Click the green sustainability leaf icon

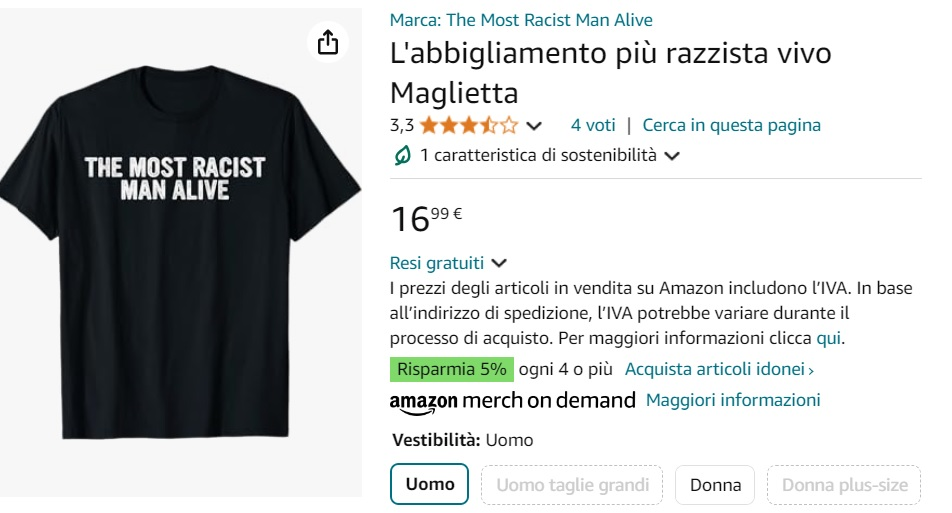(x=402, y=155)
